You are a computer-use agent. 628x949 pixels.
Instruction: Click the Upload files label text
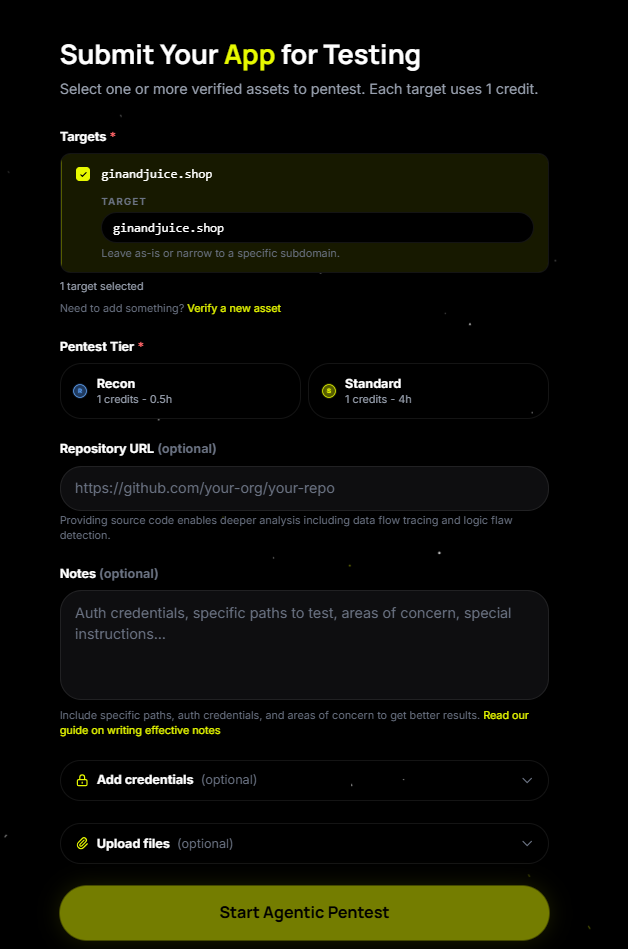coord(133,844)
